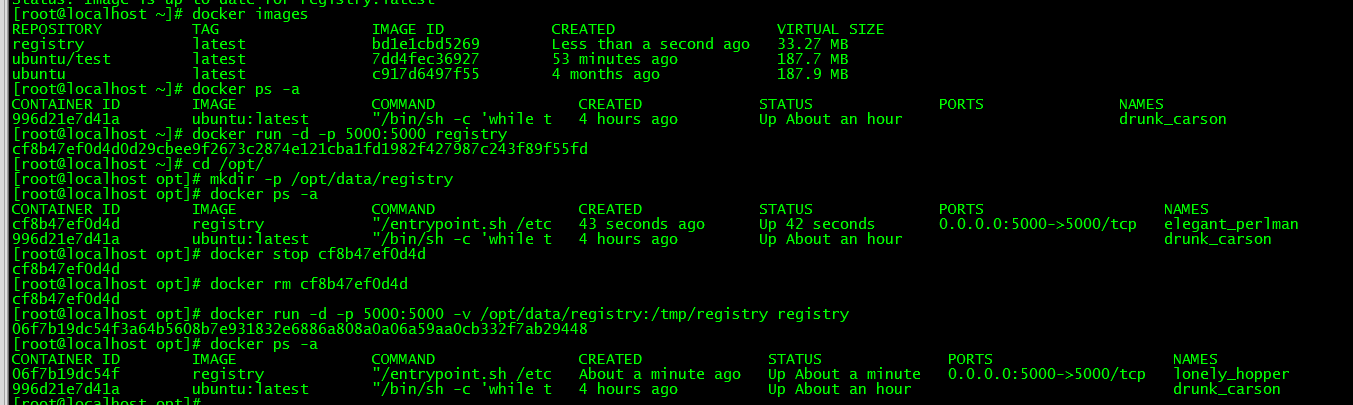
Task: Select the full hash starting 06f7b19dc54f3a64
Action: point(300,329)
